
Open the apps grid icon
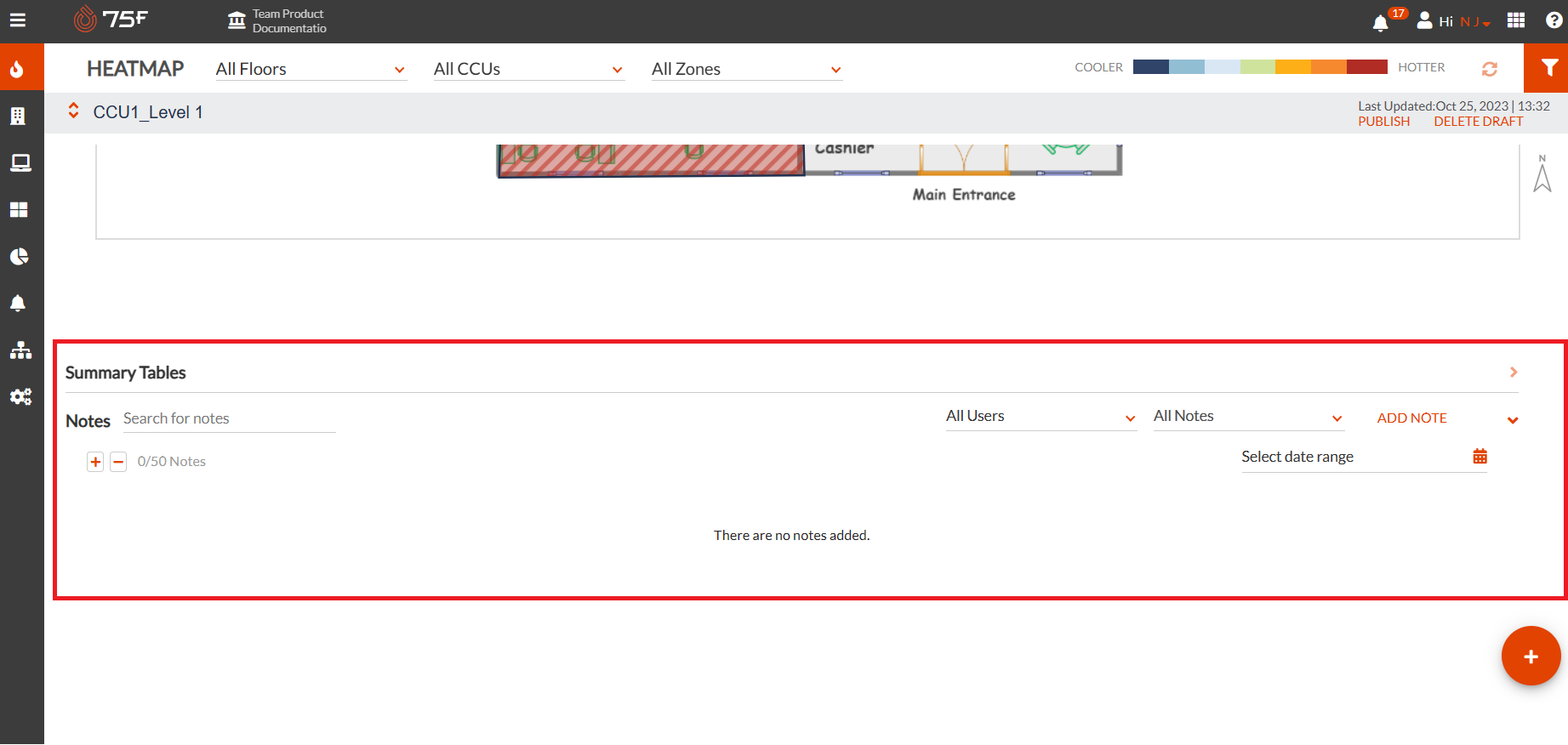[1516, 20]
